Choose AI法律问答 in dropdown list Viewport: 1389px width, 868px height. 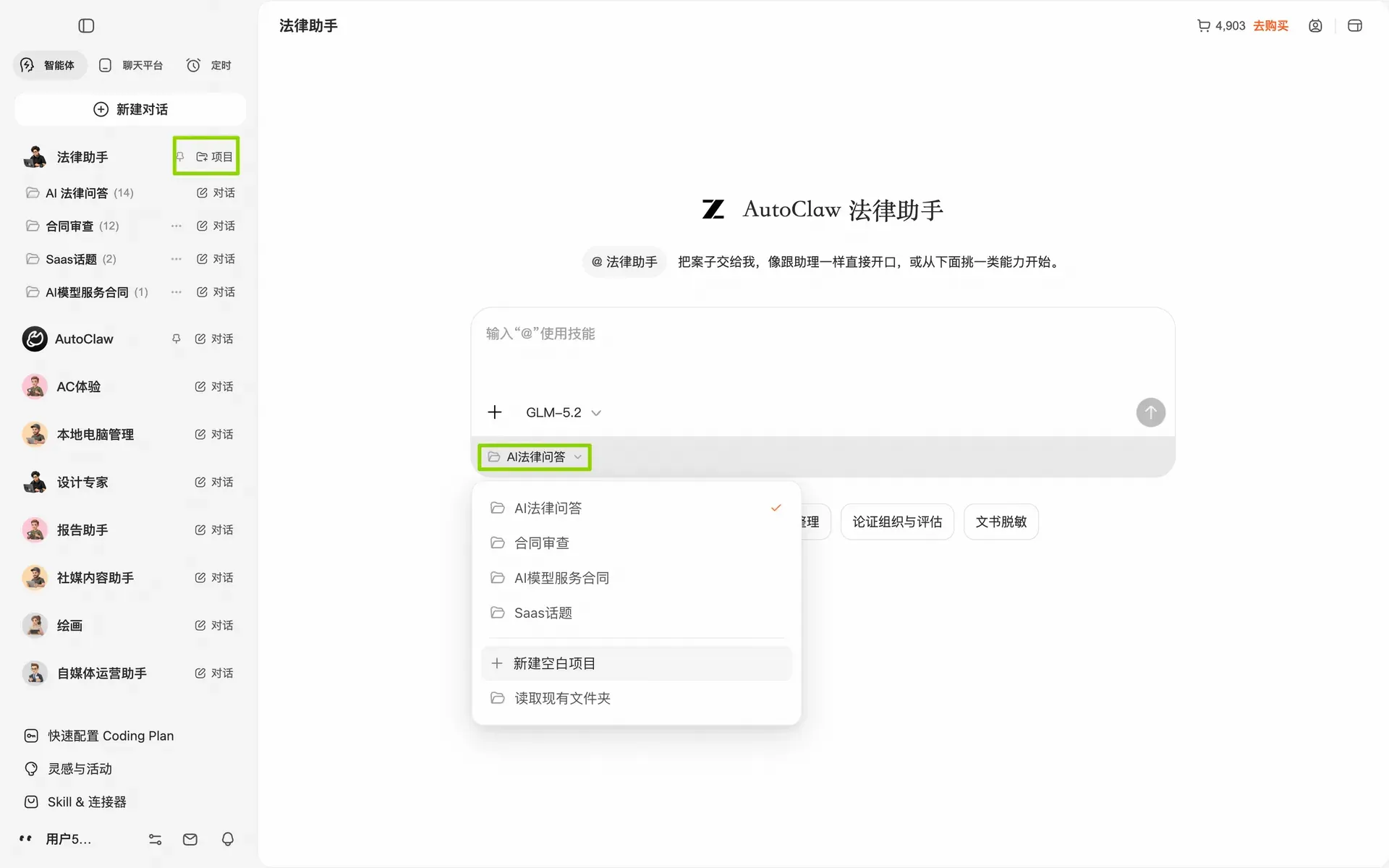636,509
